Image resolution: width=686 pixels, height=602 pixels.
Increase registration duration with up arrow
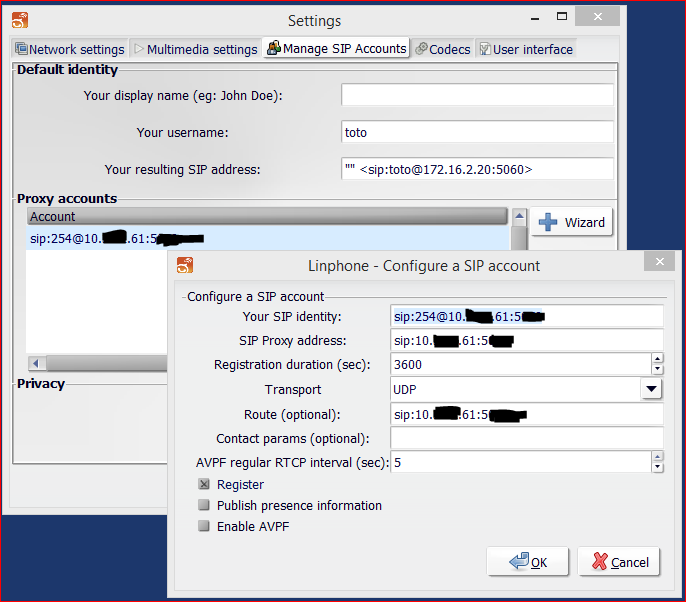click(658, 359)
